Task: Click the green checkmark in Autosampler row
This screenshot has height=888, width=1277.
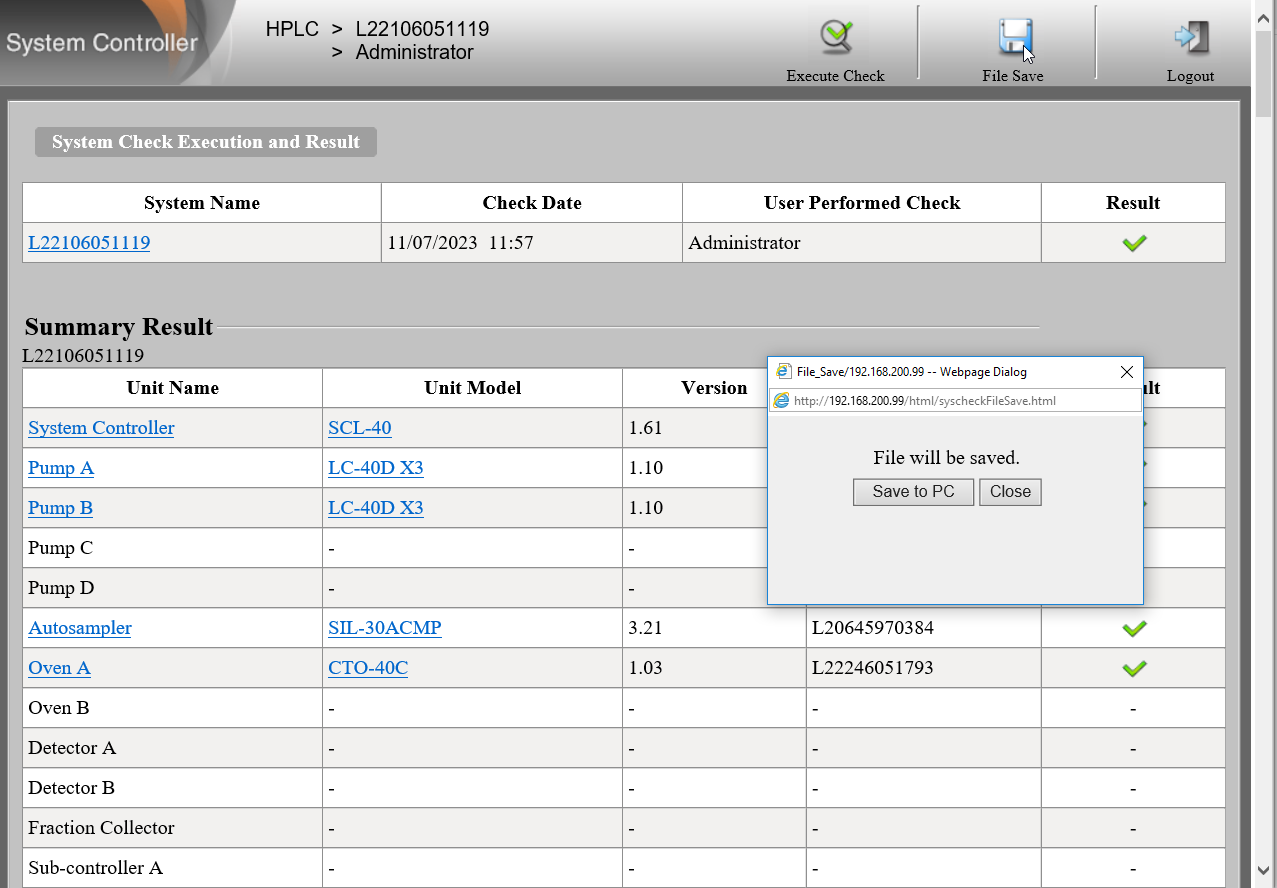Action: point(1134,628)
